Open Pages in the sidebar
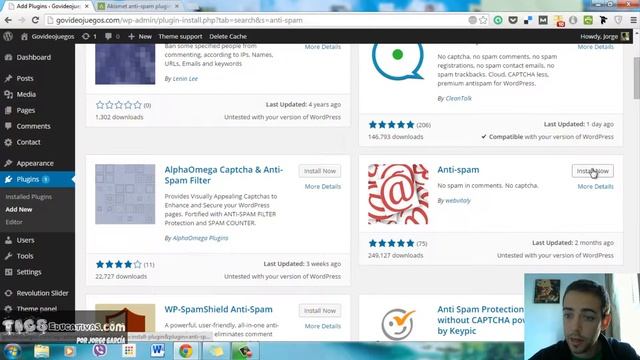 point(26,110)
